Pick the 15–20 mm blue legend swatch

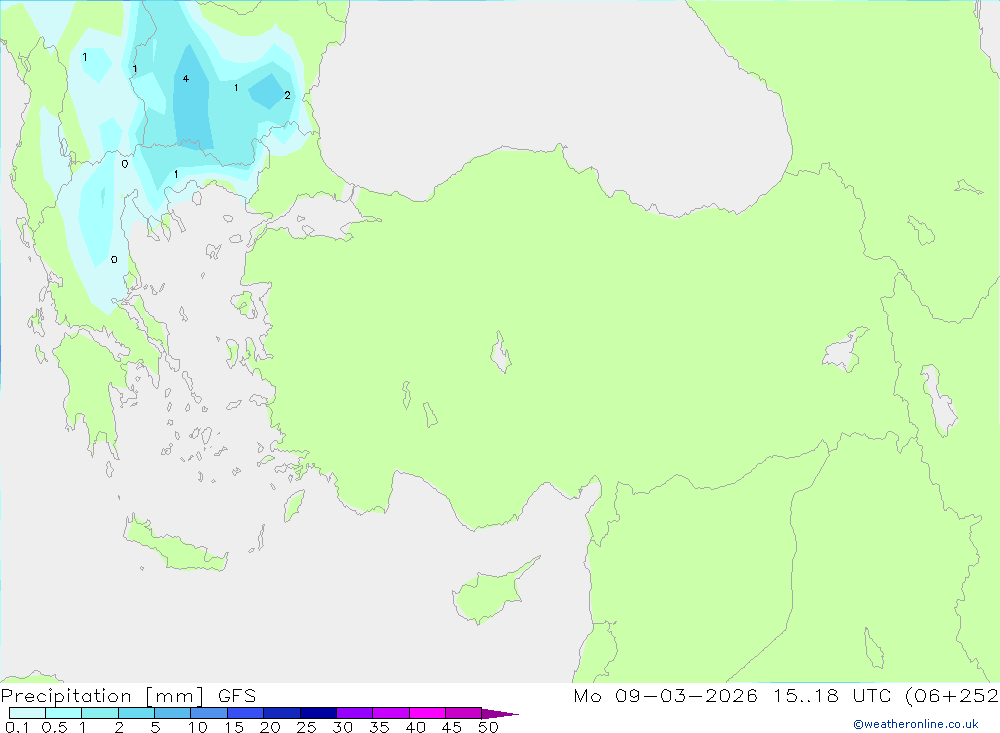pos(246,713)
